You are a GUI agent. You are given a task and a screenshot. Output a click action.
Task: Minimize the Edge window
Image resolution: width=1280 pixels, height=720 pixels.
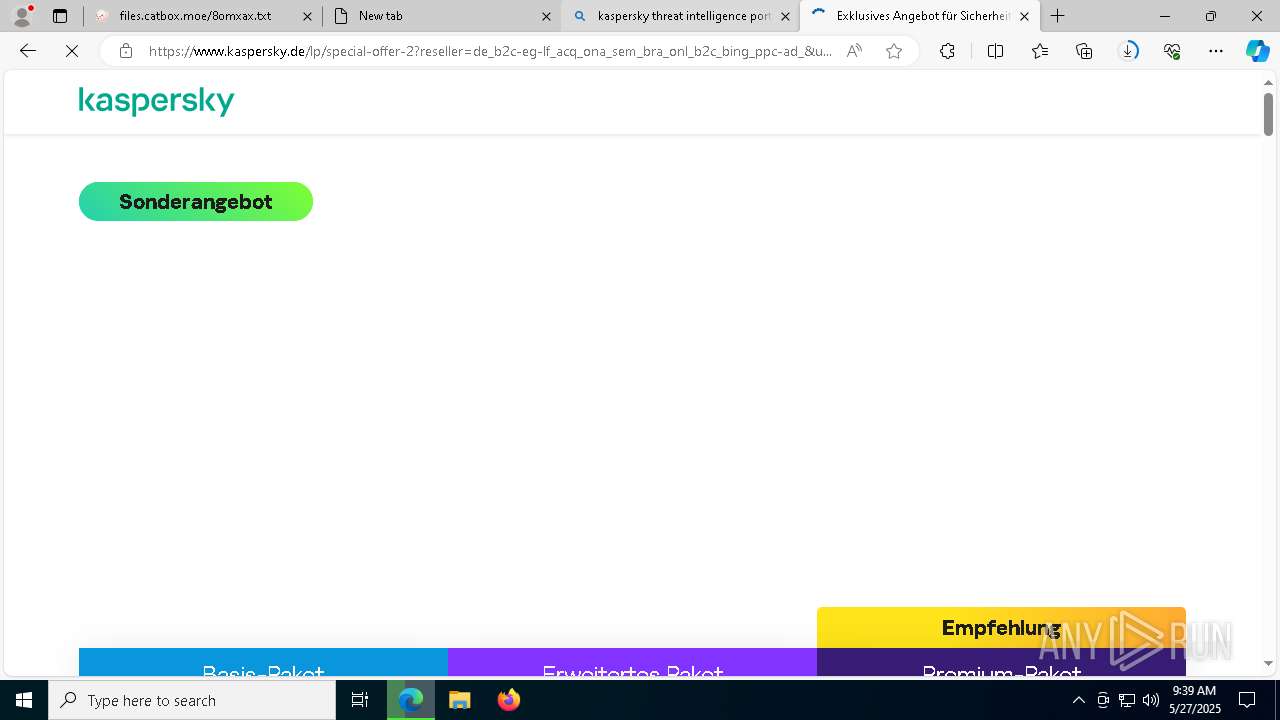[1164, 16]
